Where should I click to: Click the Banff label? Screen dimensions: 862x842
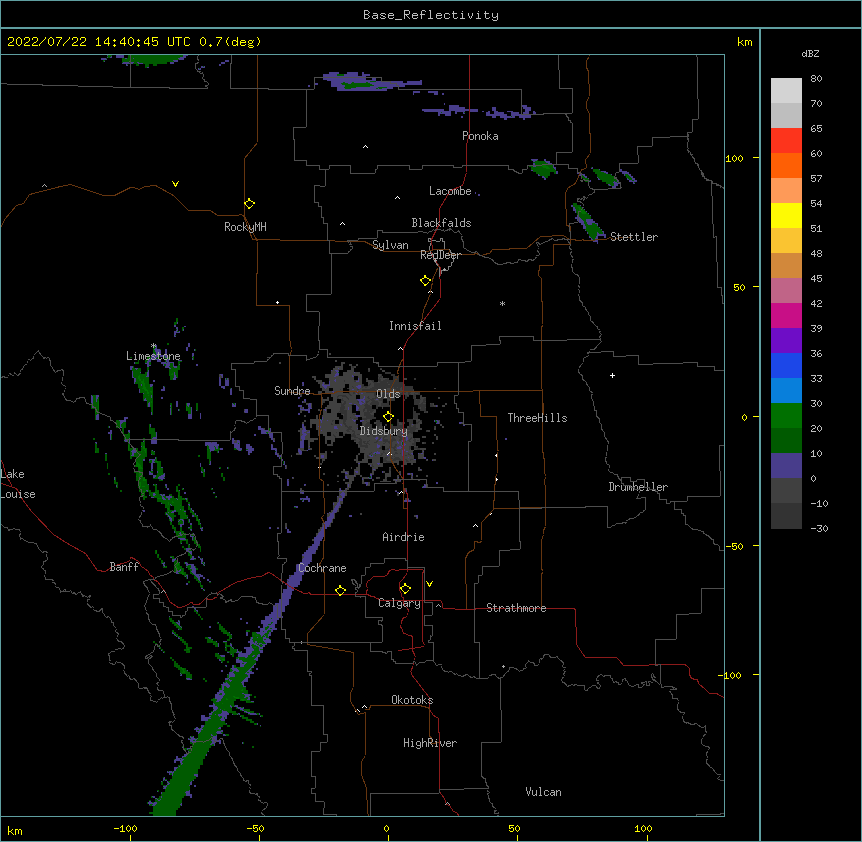(x=124, y=567)
